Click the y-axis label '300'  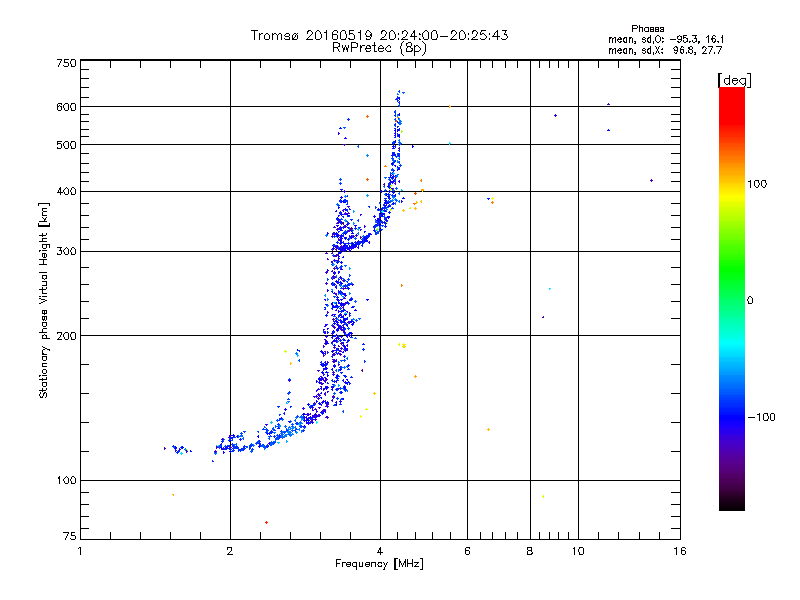click(x=66, y=252)
